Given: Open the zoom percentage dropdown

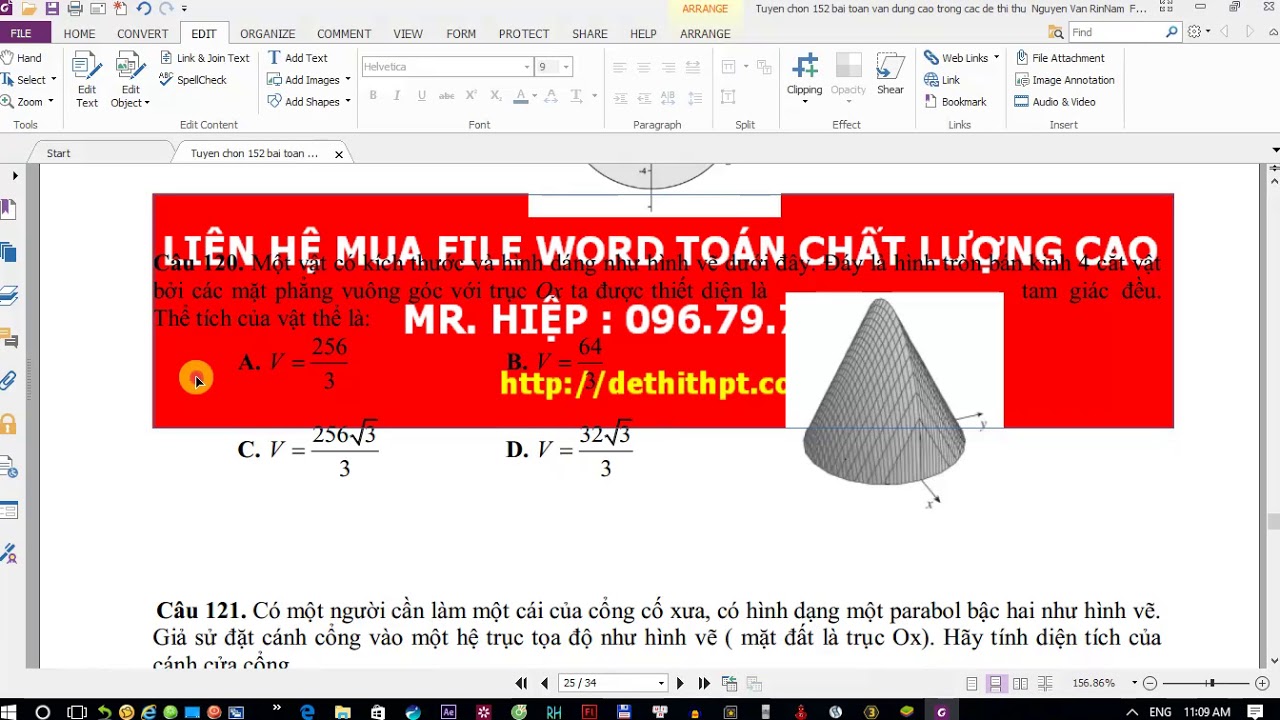Looking at the screenshot, I should (x=1134, y=683).
